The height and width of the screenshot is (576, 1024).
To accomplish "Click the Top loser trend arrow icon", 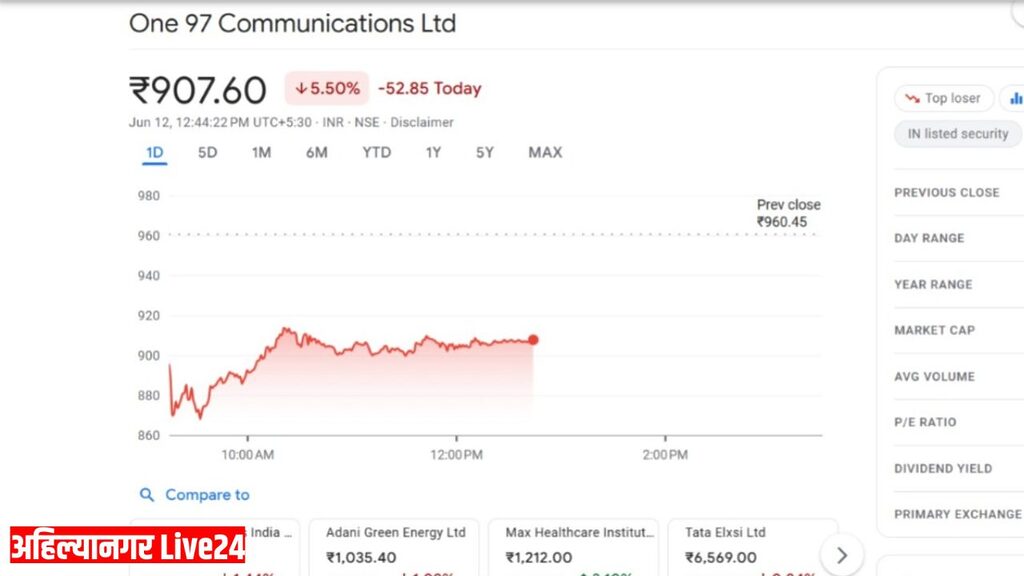I will pos(912,99).
